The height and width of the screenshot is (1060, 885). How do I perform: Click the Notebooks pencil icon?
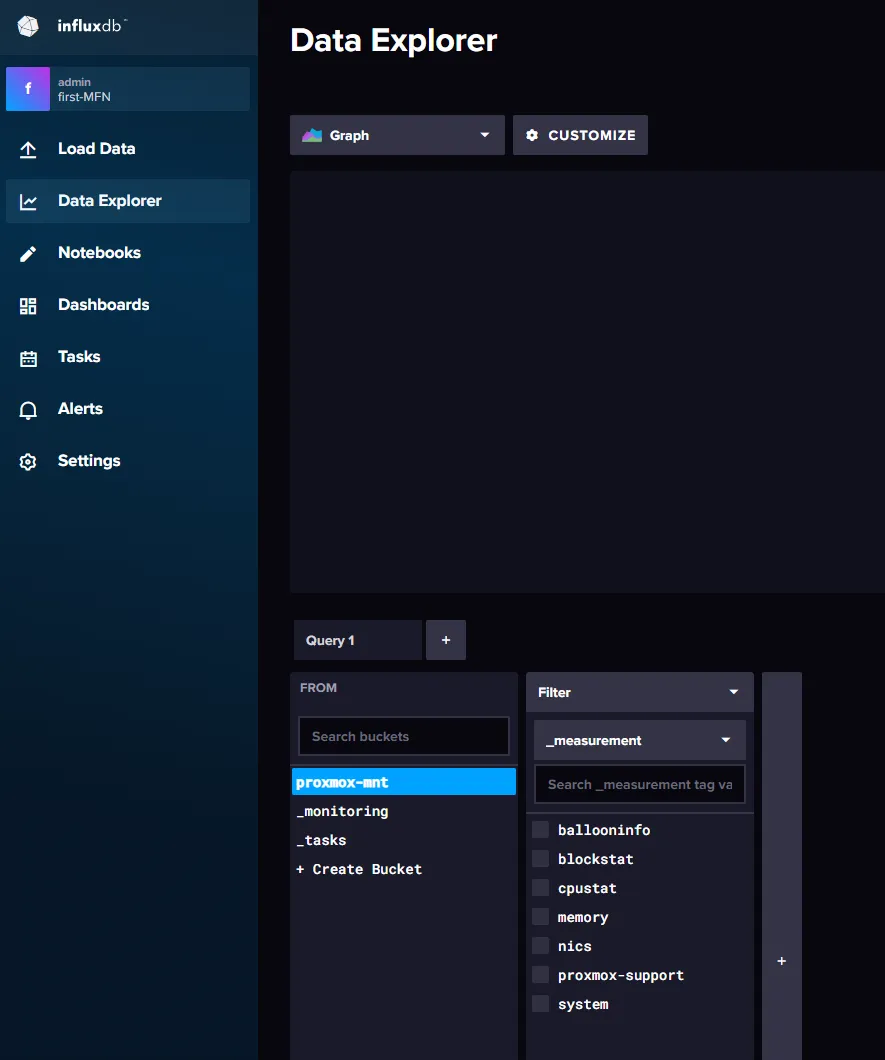point(28,254)
